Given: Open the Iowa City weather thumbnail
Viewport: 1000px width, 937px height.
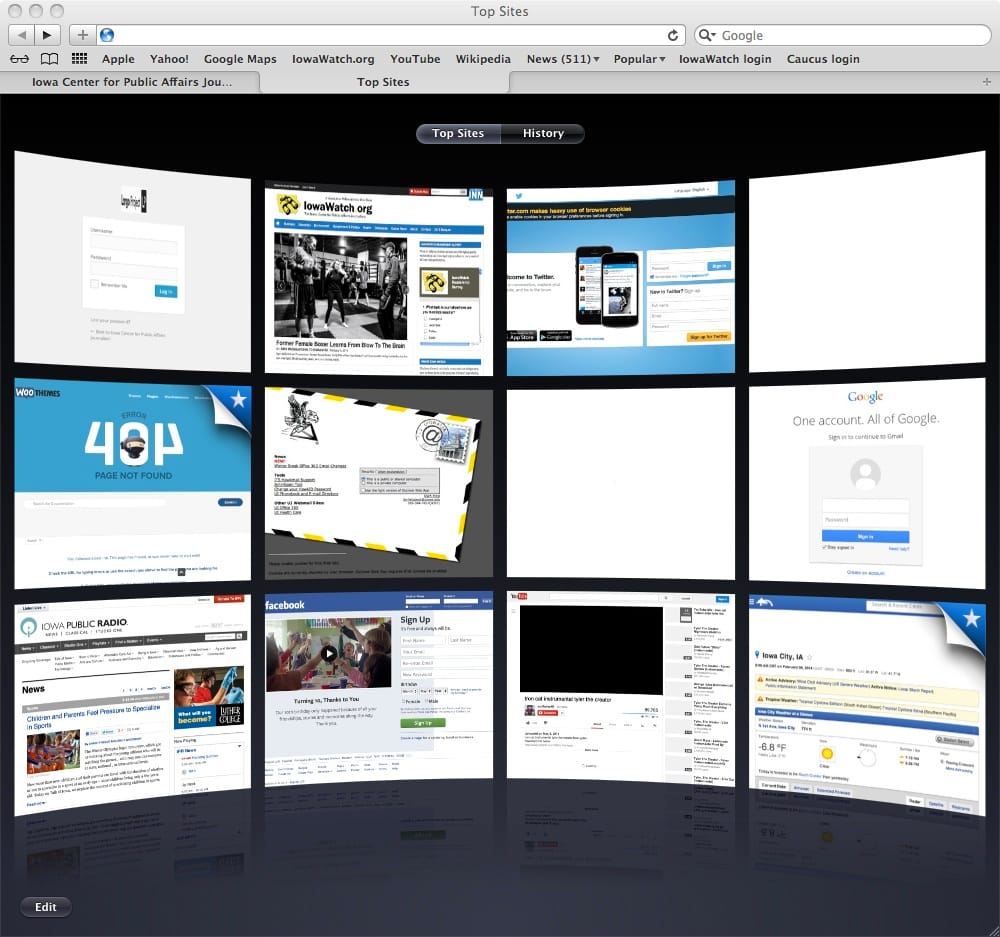Looking at the screenshot, I should coord(867,705).
